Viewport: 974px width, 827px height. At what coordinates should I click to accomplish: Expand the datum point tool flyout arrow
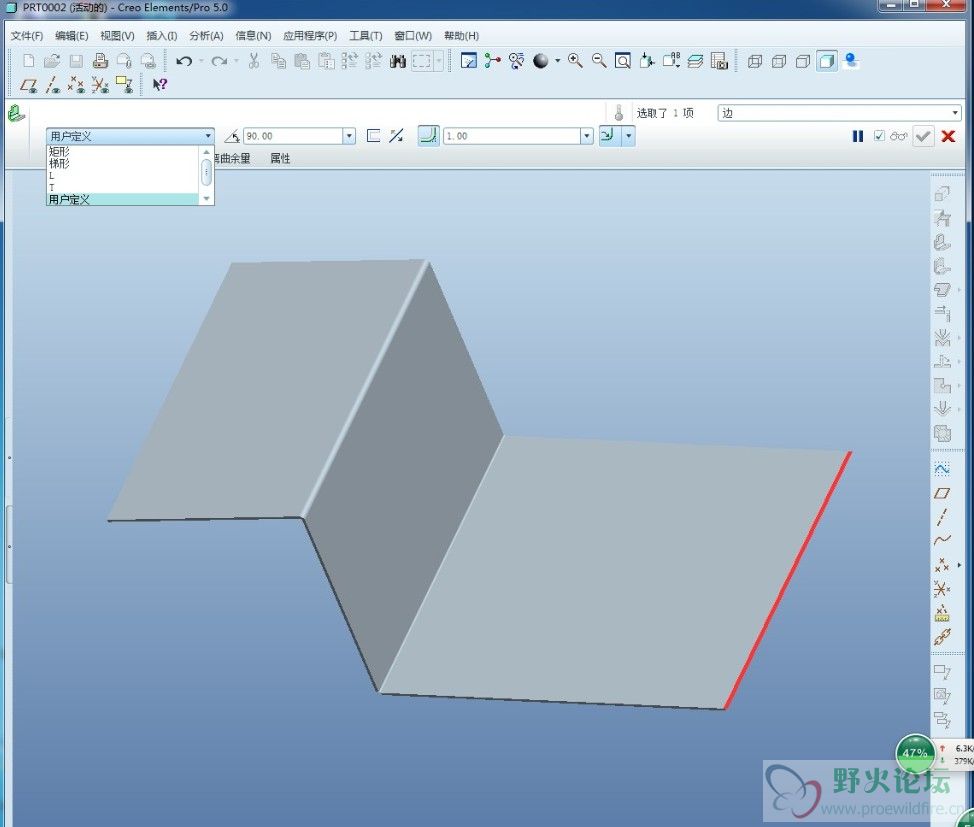[x=959, y=565]
